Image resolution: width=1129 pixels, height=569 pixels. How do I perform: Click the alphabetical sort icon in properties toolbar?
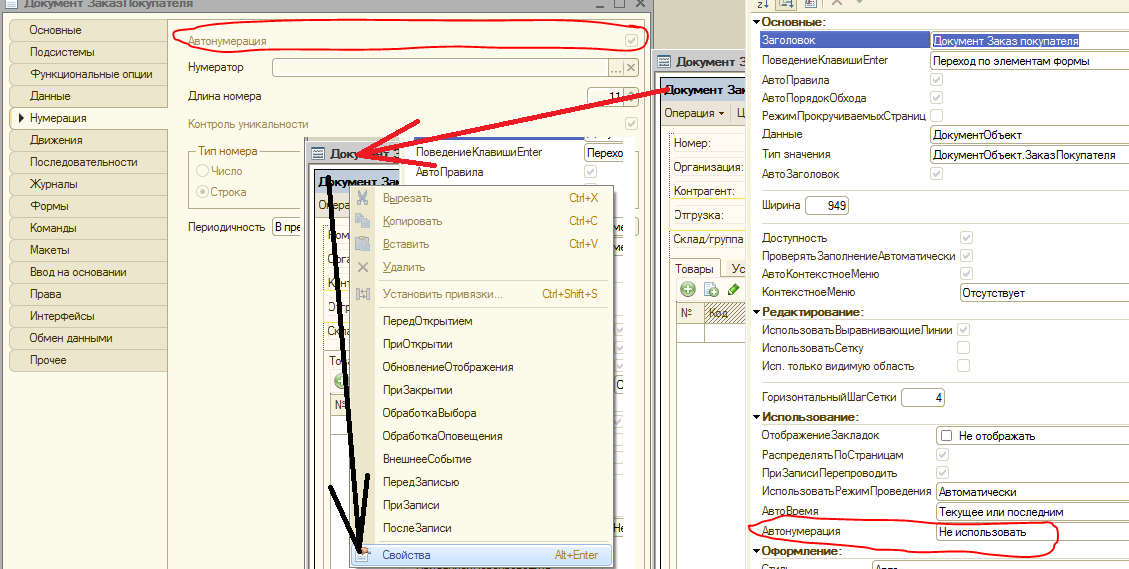pos(763,4)
